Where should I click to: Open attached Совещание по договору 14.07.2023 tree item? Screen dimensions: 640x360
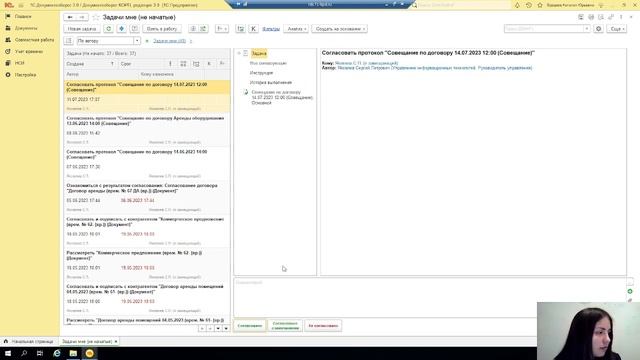(282, 98)
